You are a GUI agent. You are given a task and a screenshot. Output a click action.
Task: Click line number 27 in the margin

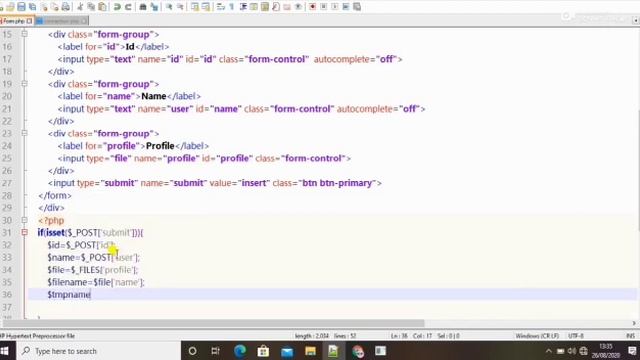coord(7,183)
